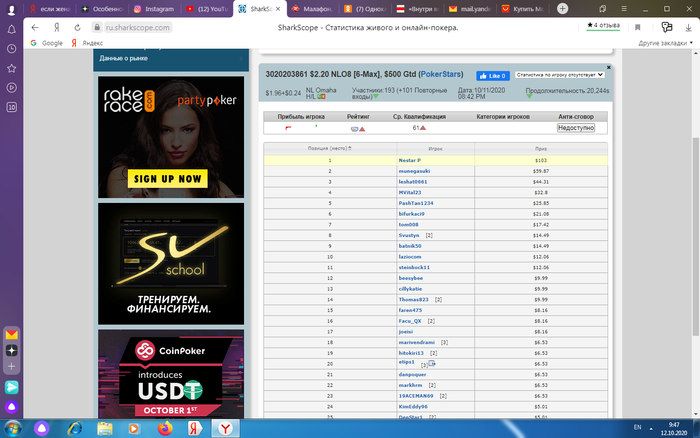
Task: Bookmark this page with the bookmark icon
Action: pos(638,28)
